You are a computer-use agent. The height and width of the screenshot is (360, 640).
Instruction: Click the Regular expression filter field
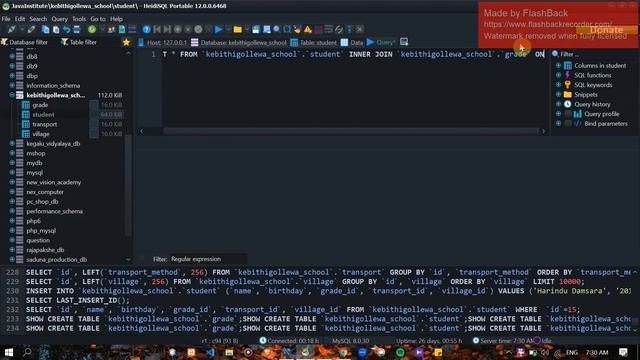[x=208, y=259]
